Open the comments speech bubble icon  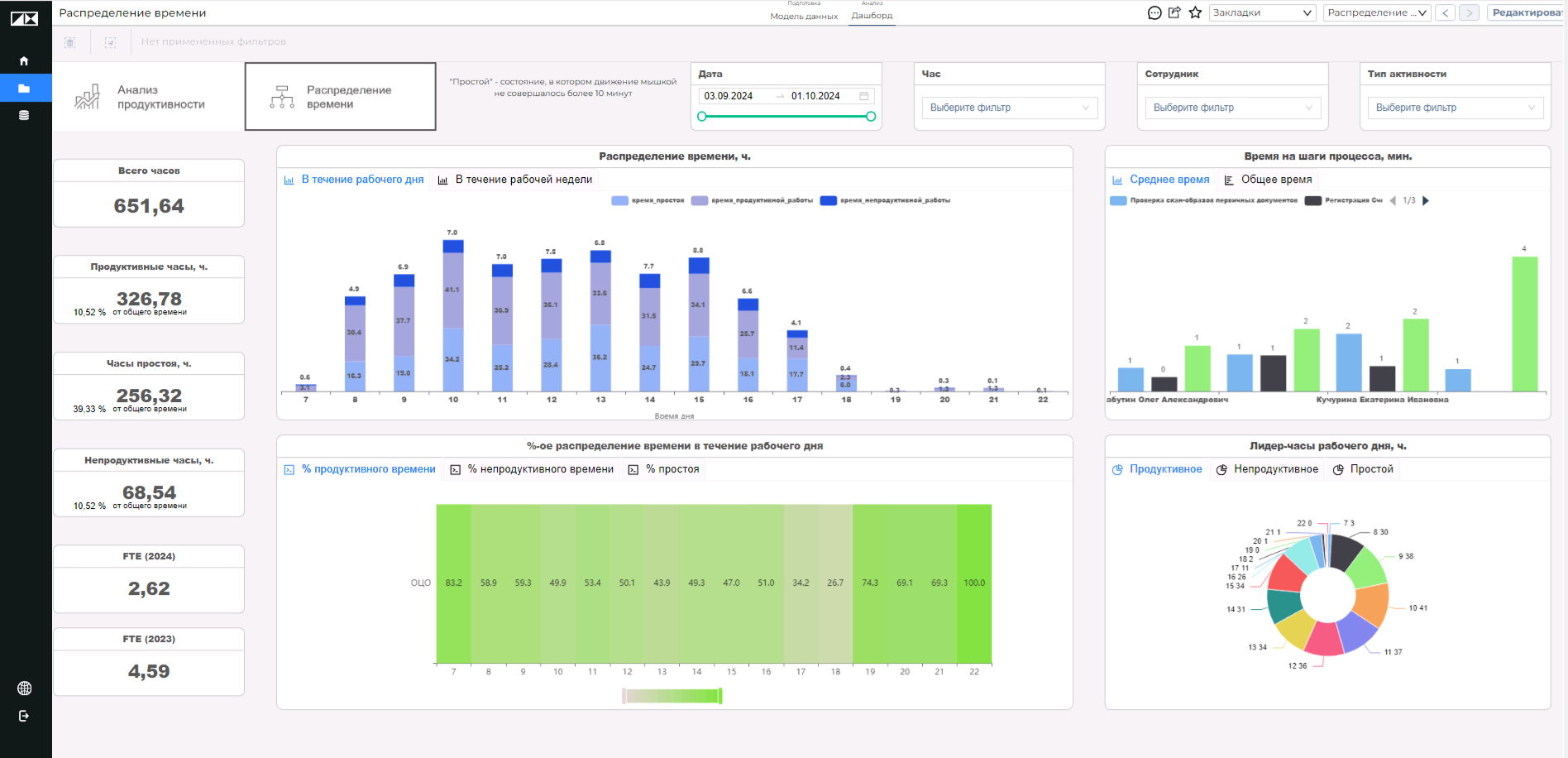(x=1154, y=12)
